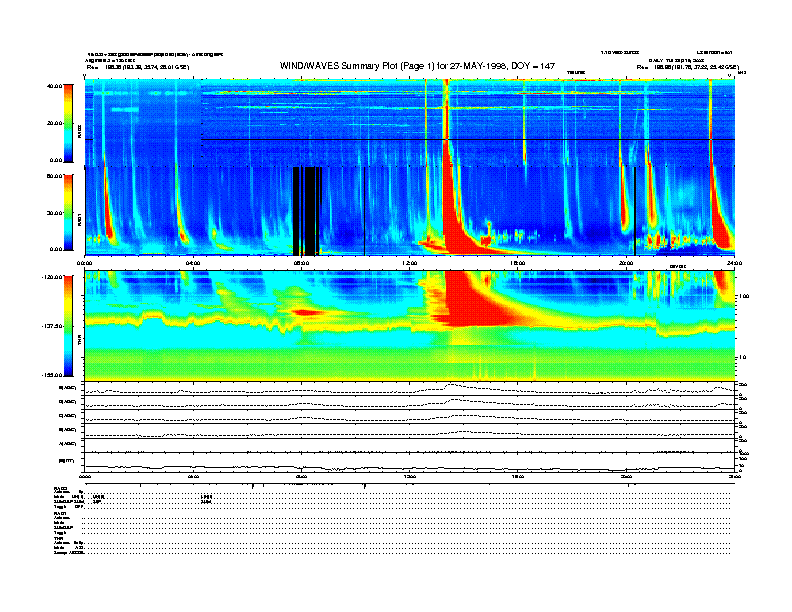This screenshot has width=792, height=612.
Task: Select the -120.00 label on the TNR color scale
Action: 52,277
